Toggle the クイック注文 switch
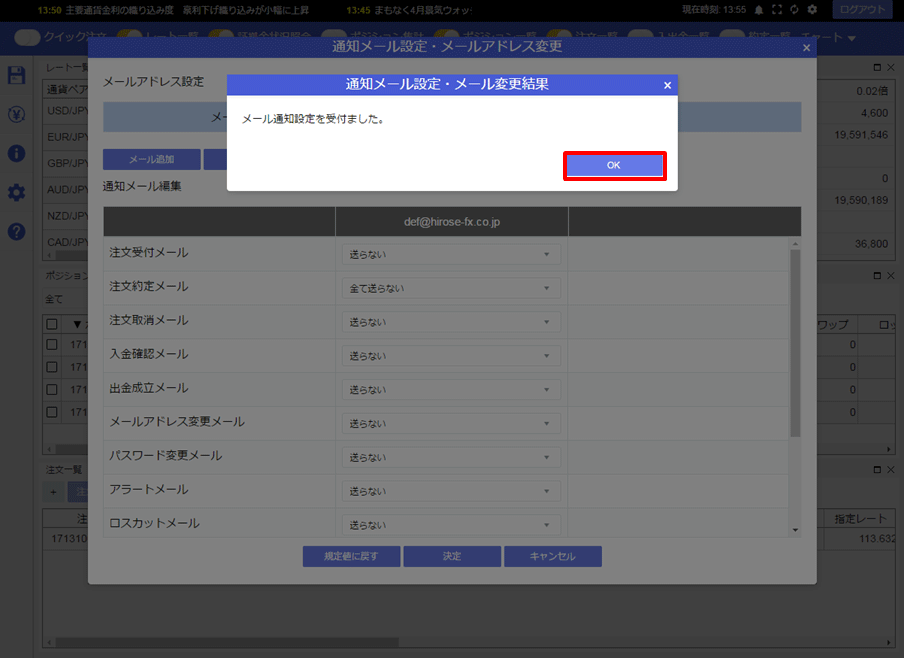Screen dimensions: 904x658 [x=27, y=37]
